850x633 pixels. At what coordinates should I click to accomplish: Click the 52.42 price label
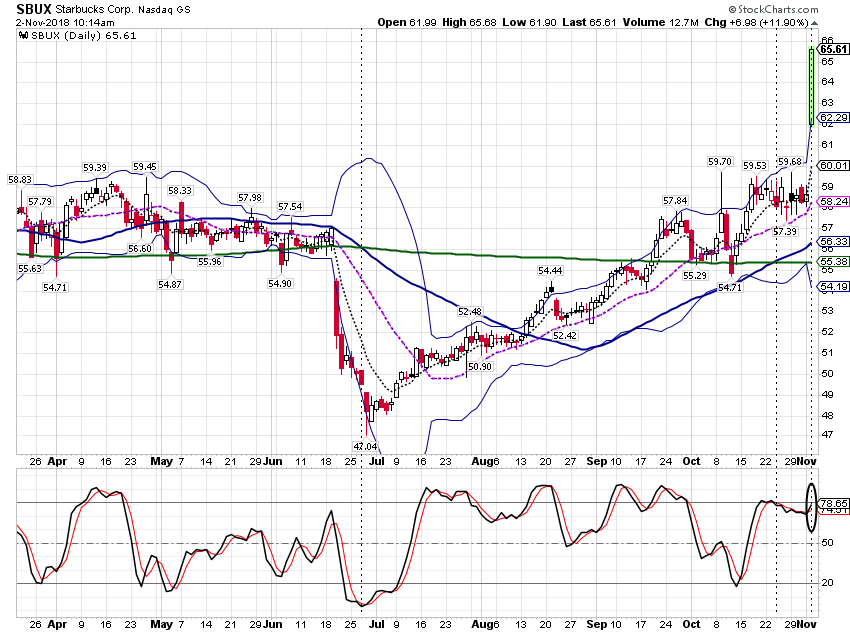(x=564, y=335)
